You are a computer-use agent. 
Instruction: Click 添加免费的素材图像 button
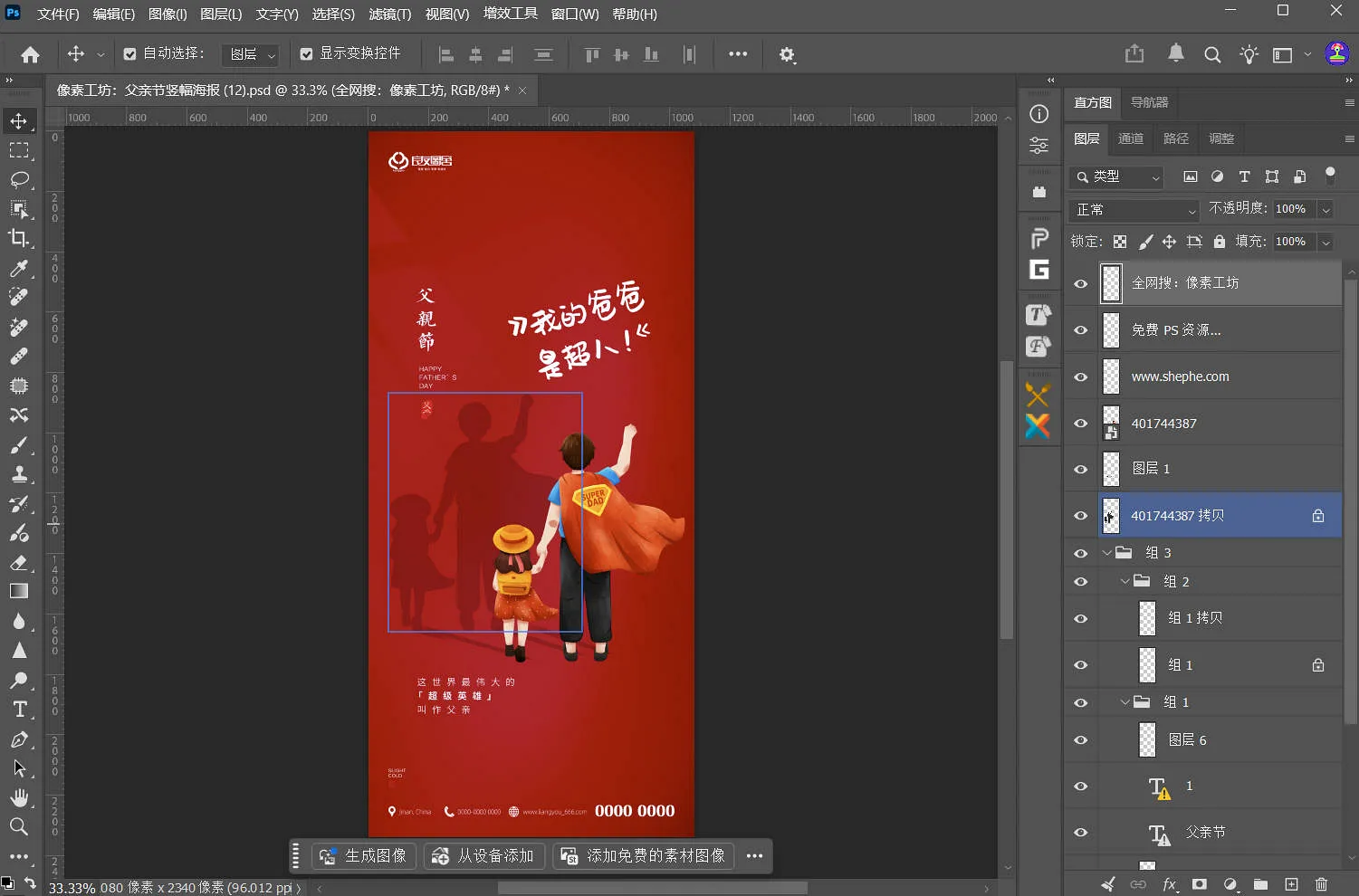click(644, 856)
